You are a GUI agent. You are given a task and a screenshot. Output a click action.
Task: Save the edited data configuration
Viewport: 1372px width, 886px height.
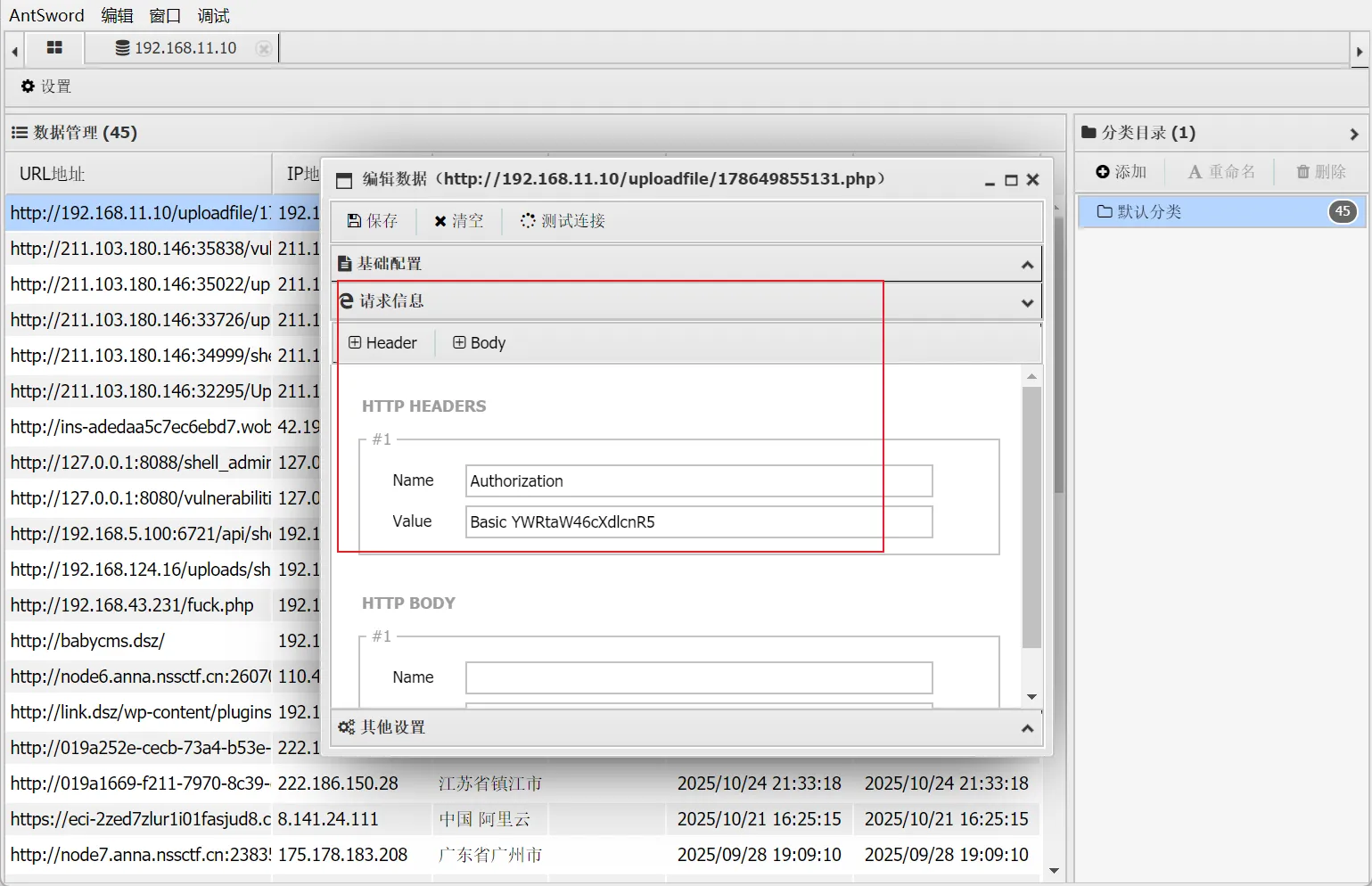373,221
